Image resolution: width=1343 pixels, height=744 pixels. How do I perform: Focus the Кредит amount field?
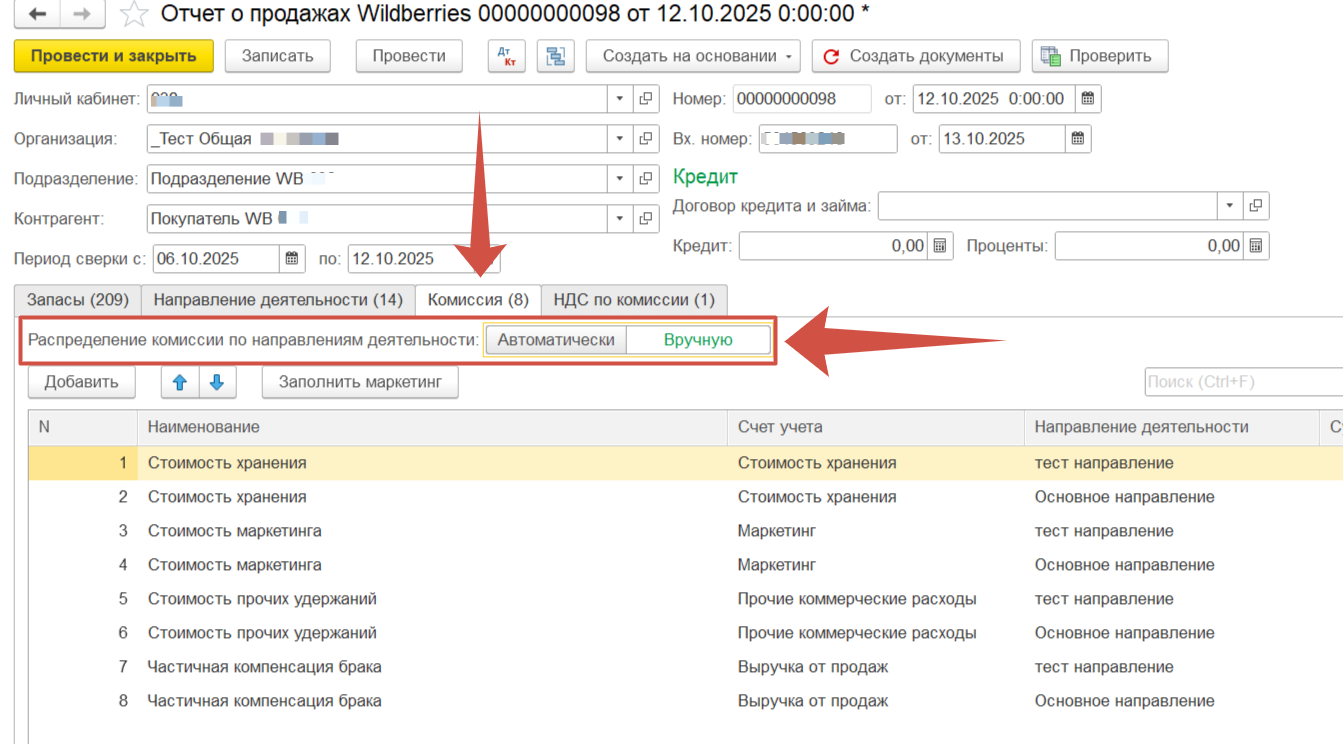(833, 246)
